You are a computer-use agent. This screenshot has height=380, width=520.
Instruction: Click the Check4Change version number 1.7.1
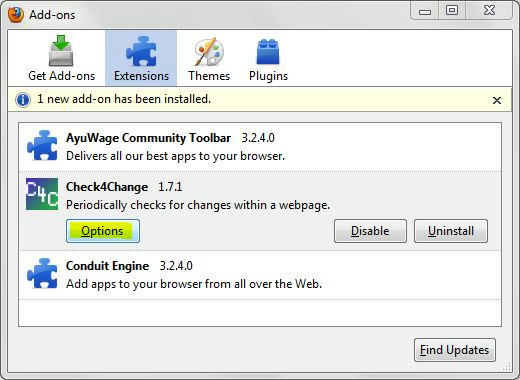(170, 187)
